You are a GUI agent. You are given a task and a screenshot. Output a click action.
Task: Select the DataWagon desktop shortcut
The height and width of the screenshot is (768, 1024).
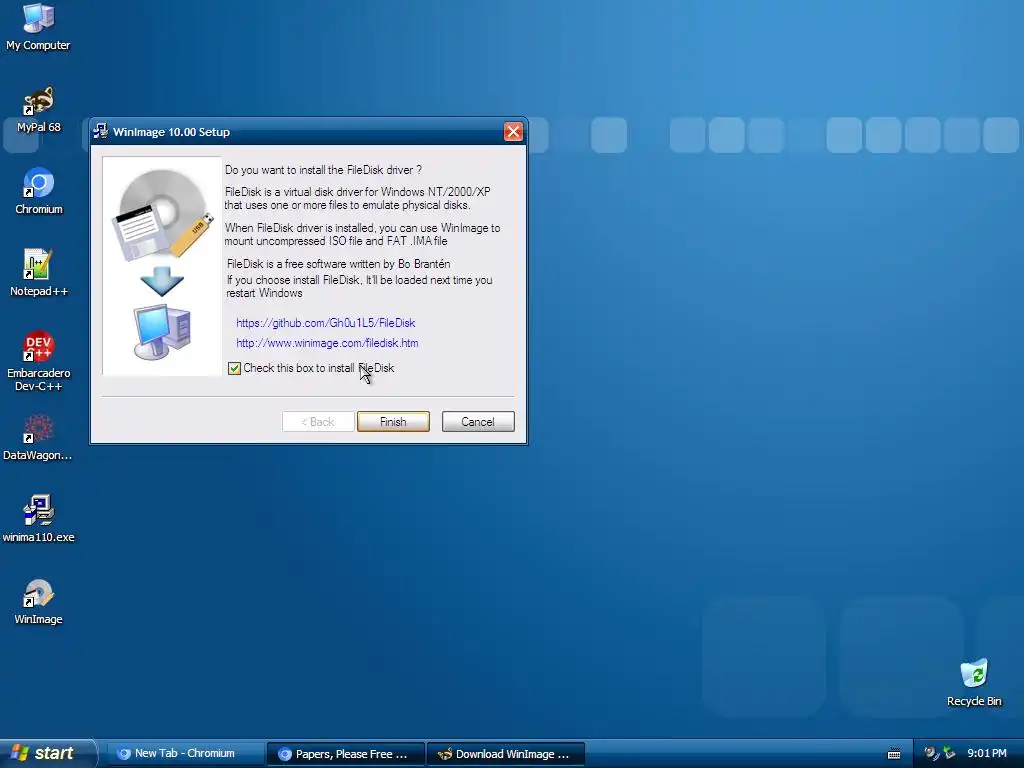[38, 437]
